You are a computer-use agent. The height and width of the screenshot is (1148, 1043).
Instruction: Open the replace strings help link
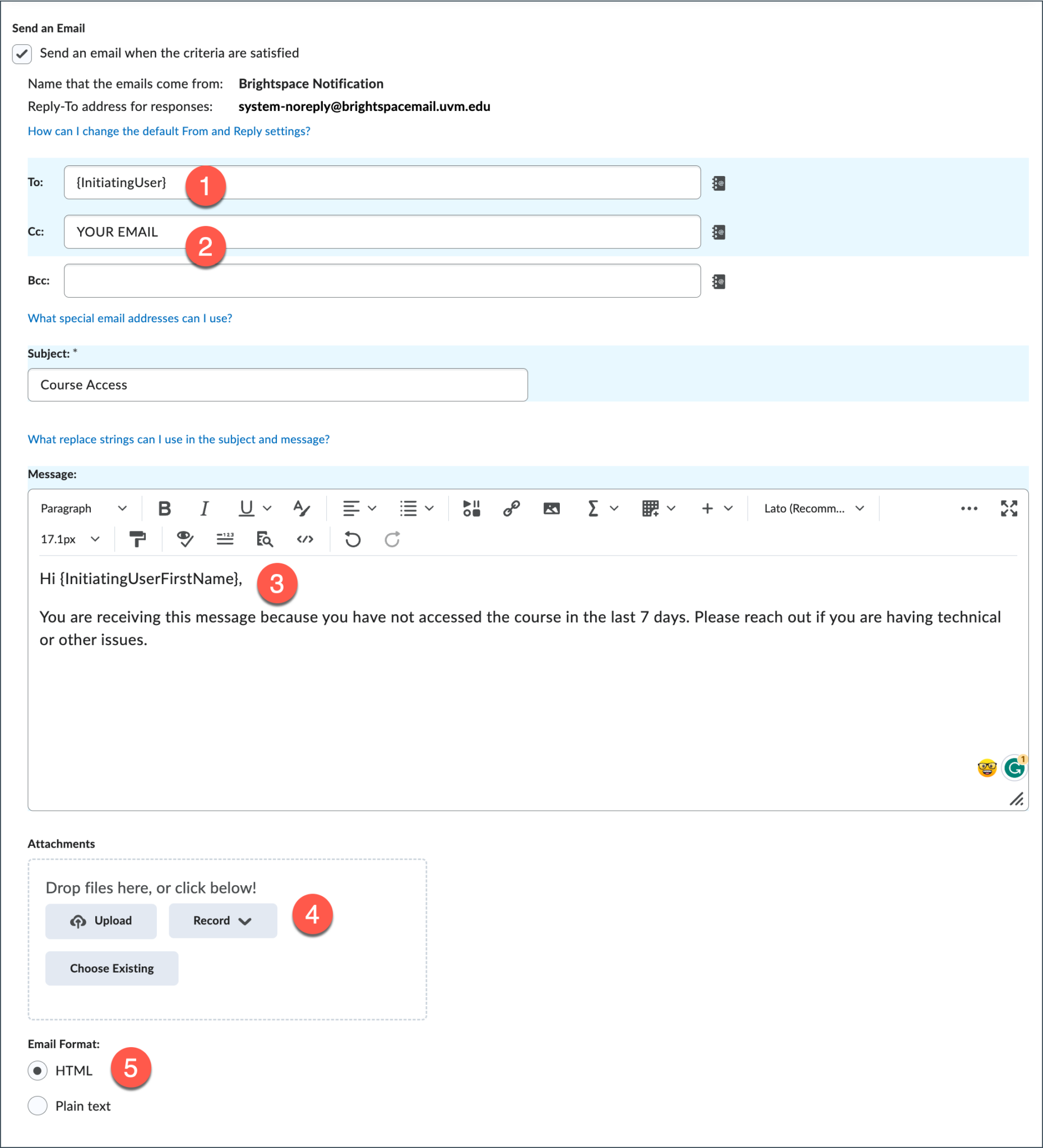point(178,439)
